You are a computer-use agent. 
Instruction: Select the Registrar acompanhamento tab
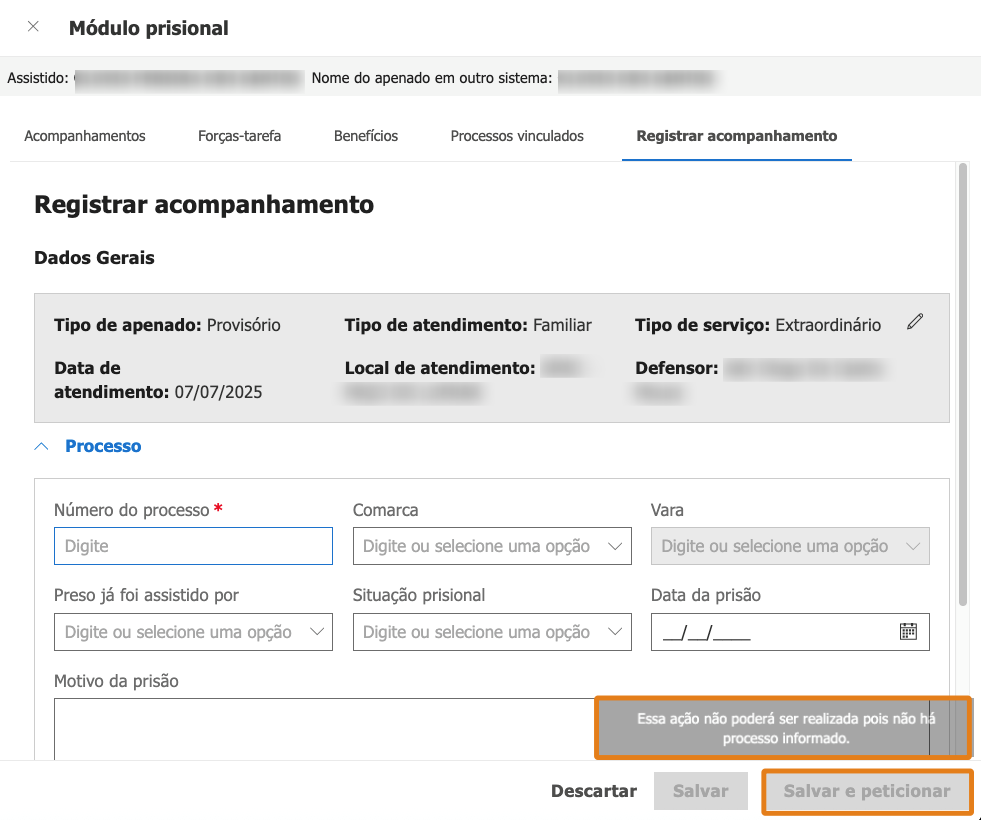tap(736, 136)
